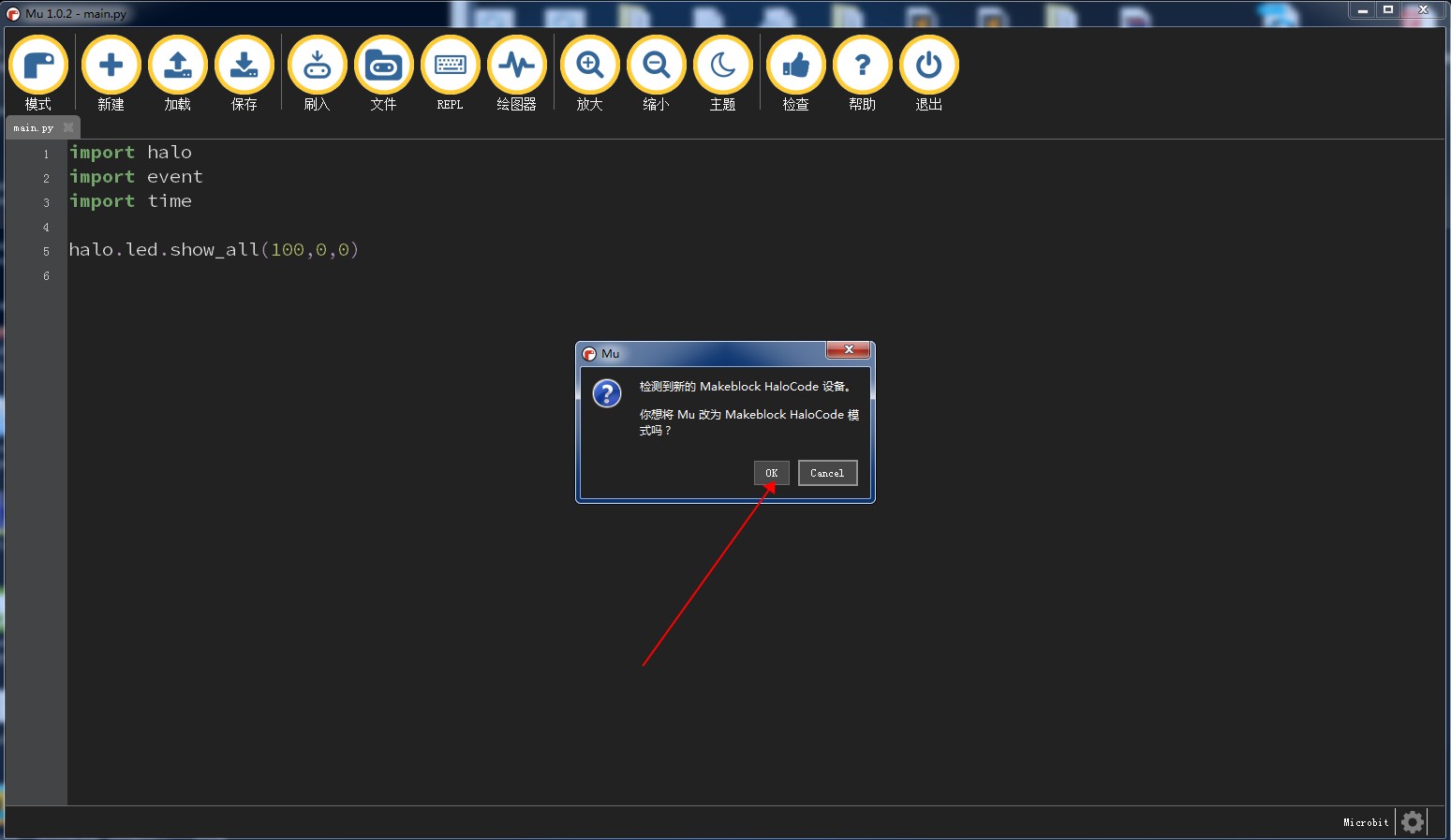Open settings gear in status bar
Image resolution: width=1451 pixels, height=840 pixels.
[x=1413, y=822]
